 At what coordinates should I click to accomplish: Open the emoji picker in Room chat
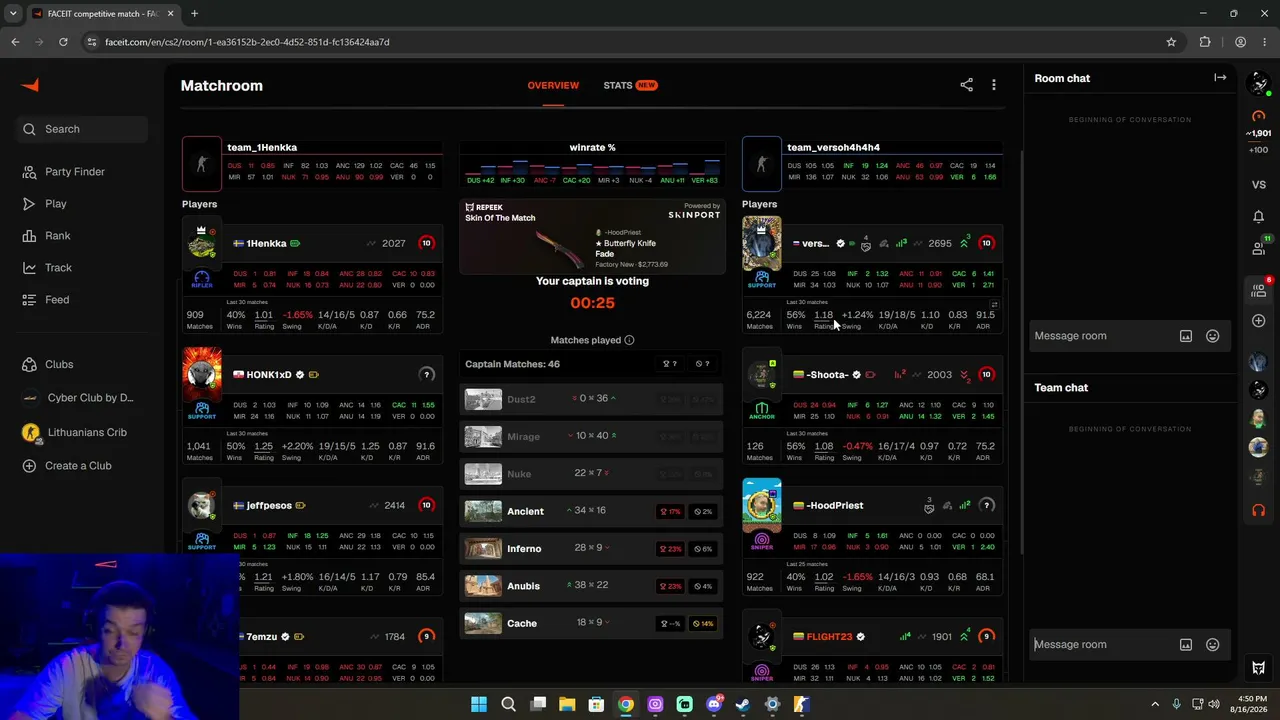tap(1212, 336)
